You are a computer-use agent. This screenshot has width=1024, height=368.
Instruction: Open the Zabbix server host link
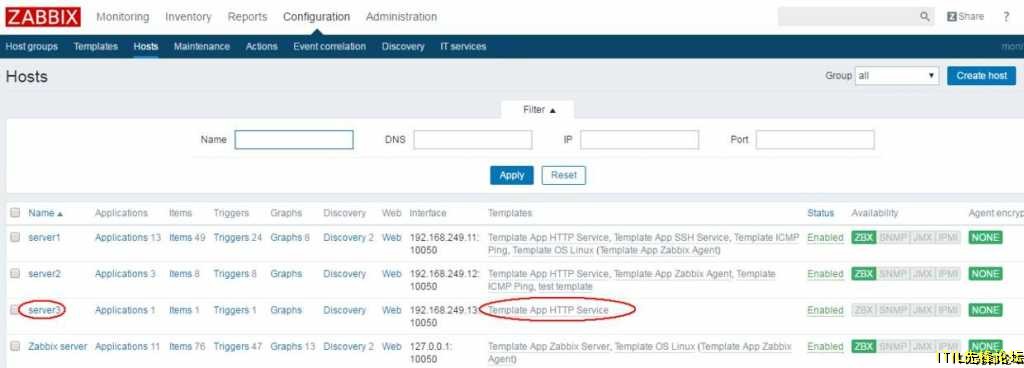coord(57,346)
